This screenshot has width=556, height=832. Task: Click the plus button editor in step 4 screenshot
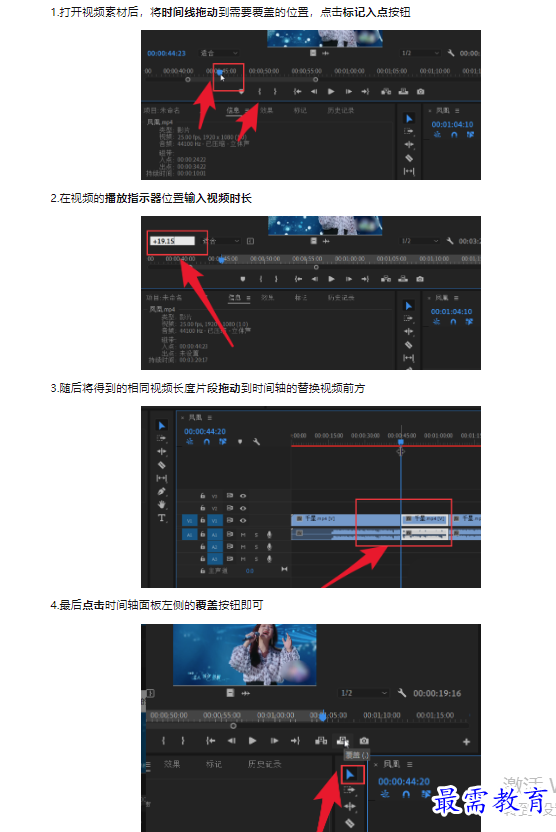click(466, 742)
